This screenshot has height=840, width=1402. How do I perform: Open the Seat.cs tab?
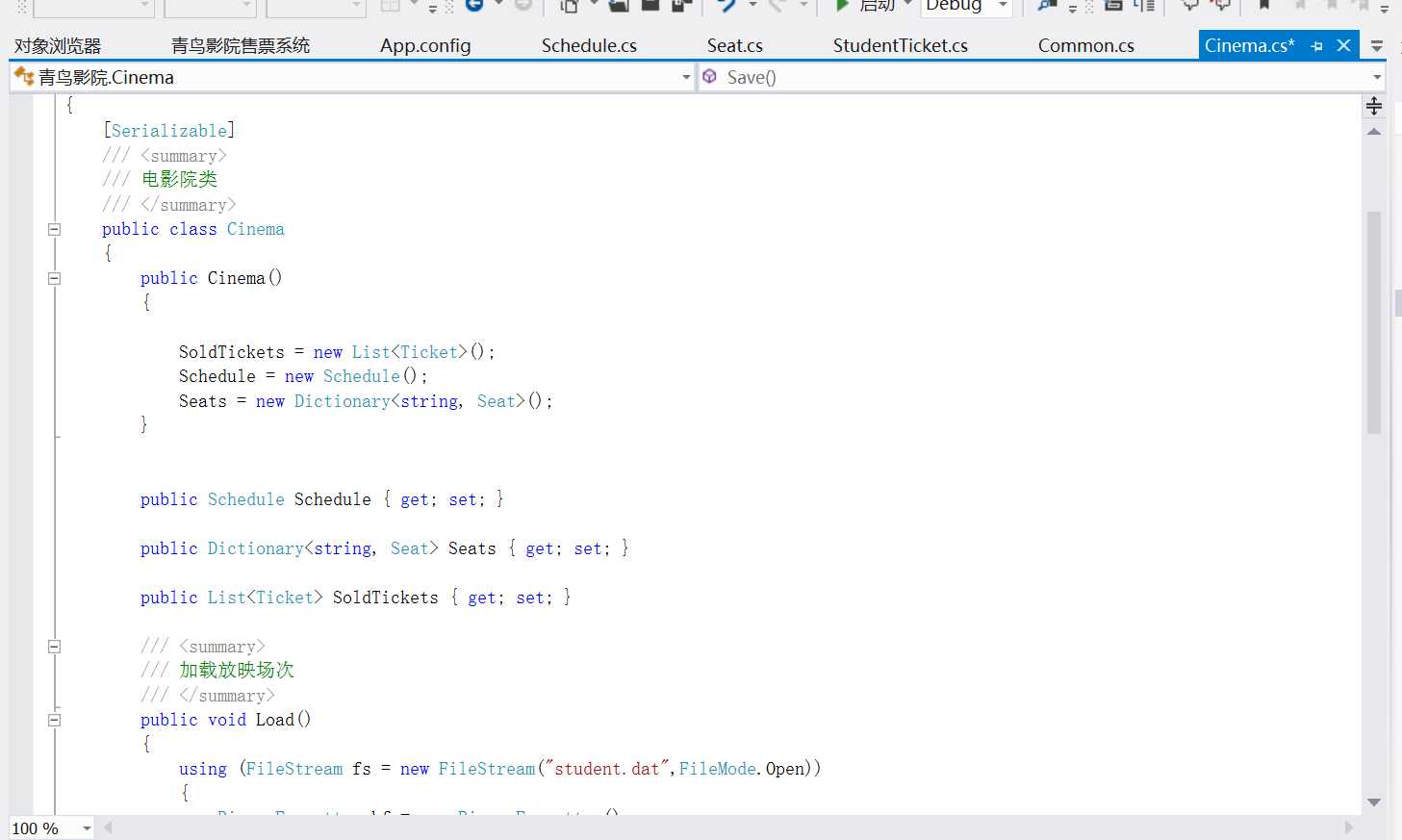point(735,45)
